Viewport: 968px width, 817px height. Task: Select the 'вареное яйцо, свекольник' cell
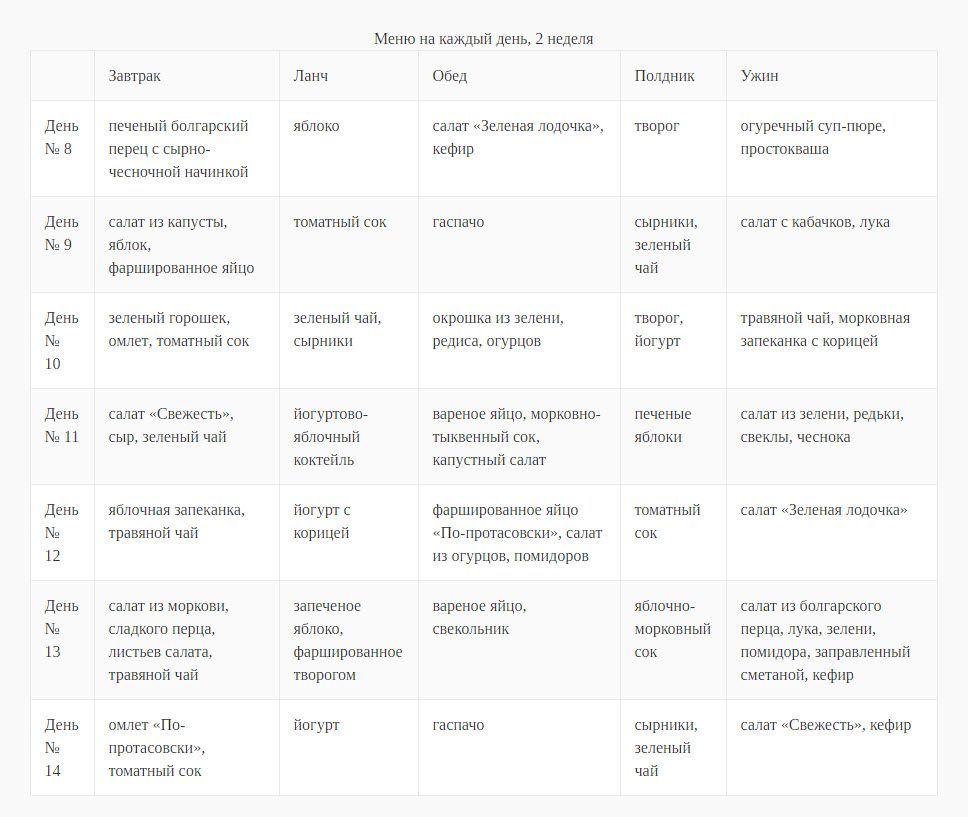(x=519, y=640)
